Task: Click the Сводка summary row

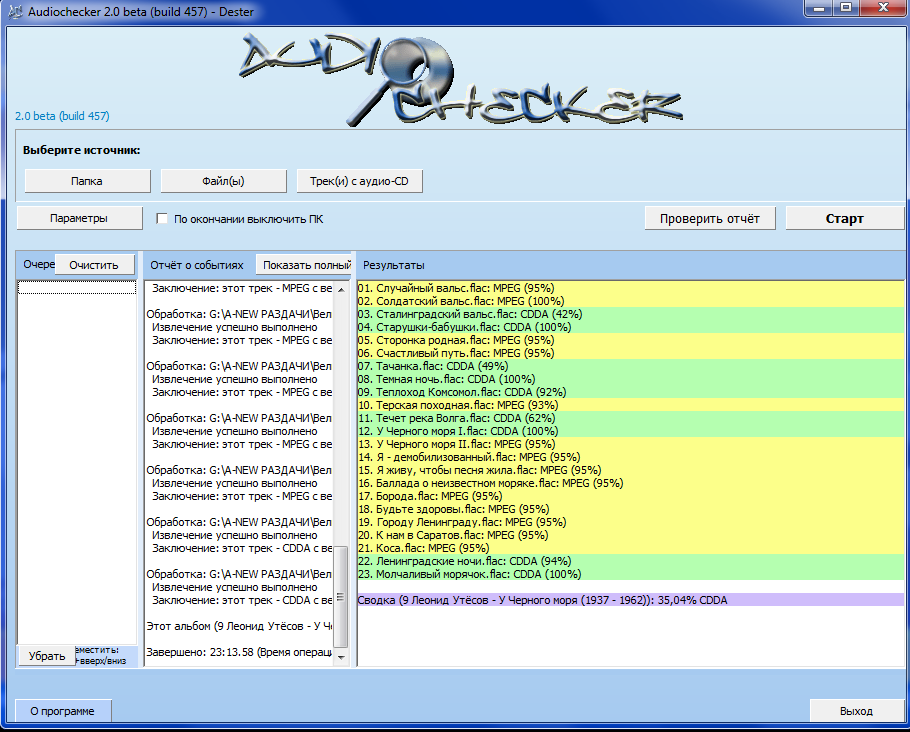Action: (x=543, y=600)
